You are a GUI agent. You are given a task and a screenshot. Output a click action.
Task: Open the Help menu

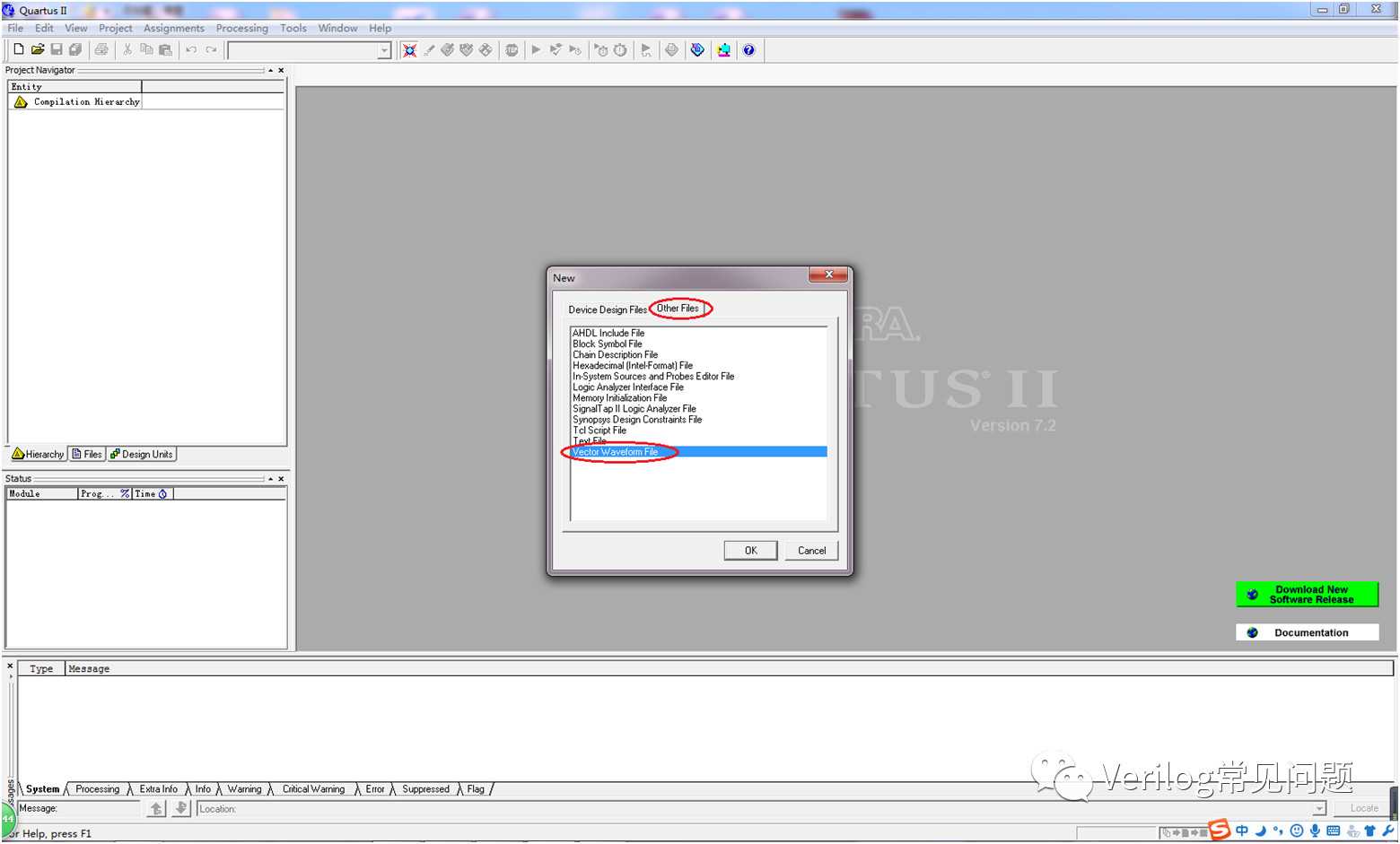[x=381, y=28]
